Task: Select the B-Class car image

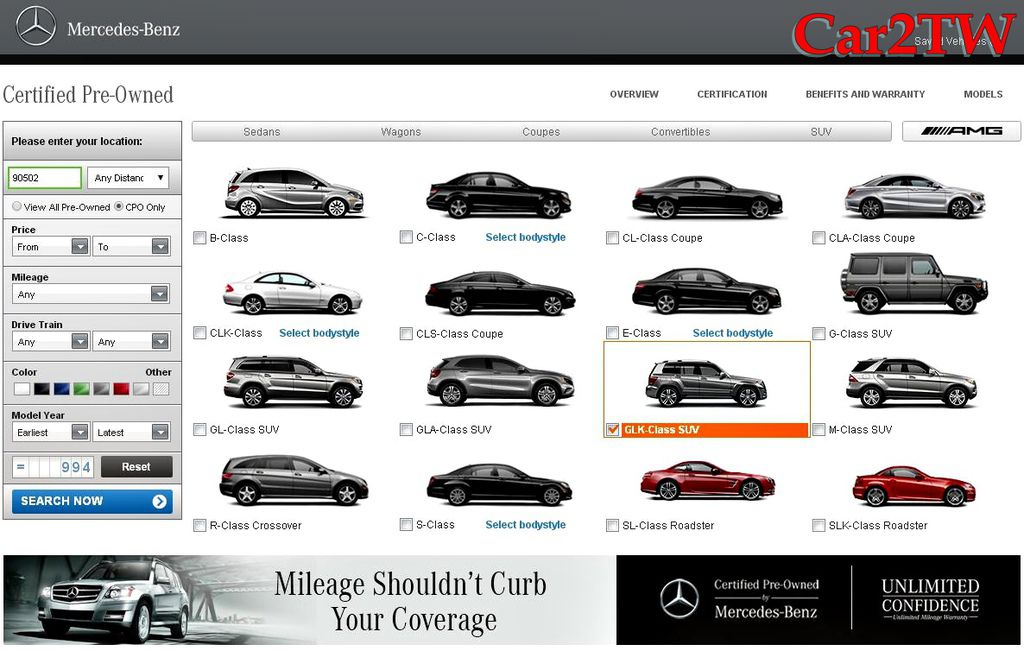Action: (x=294, y=193)
